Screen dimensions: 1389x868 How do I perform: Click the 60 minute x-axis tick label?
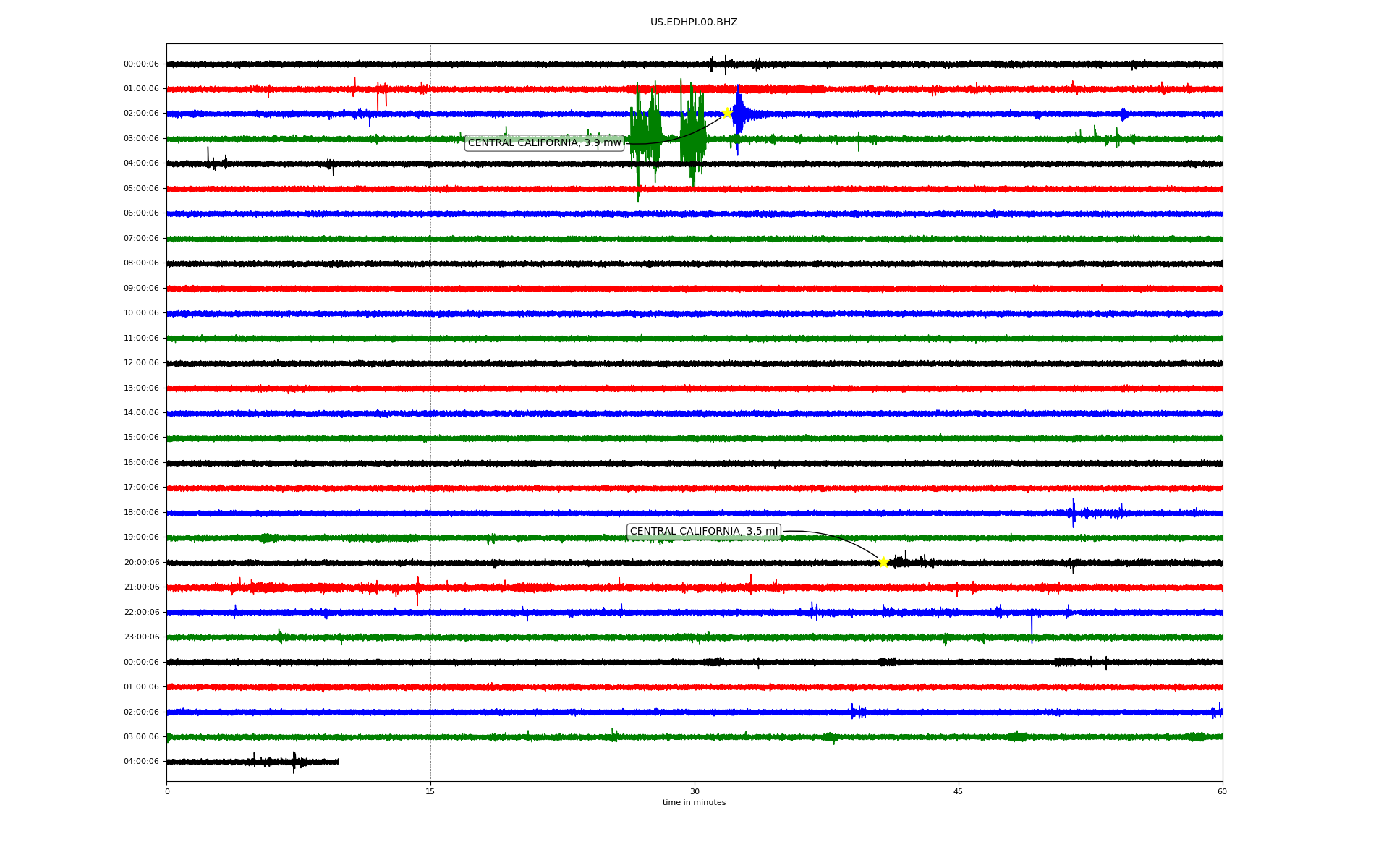(1222, 791)
